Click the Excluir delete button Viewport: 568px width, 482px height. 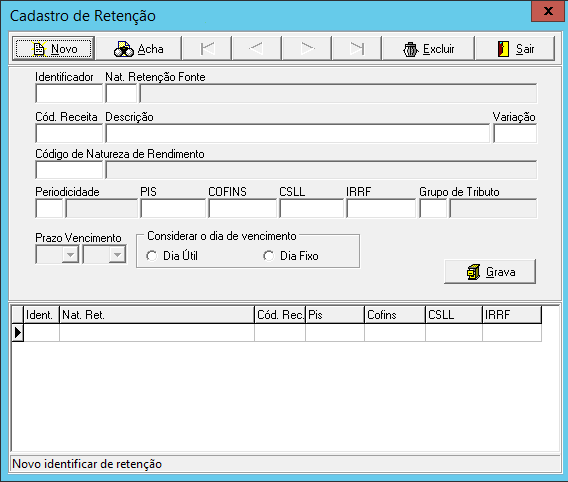tap(429, 48)
